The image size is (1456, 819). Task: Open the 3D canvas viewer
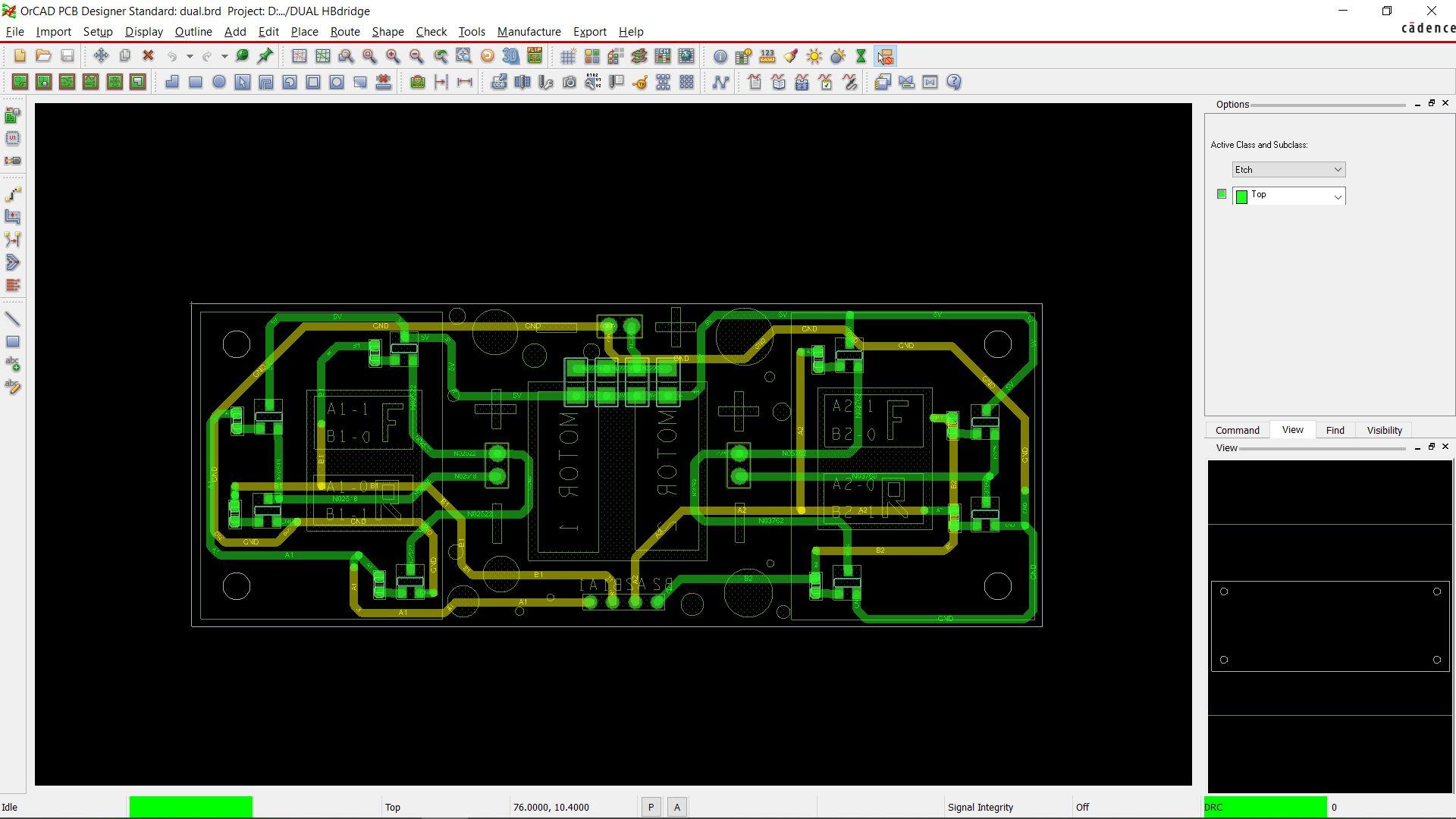(511, 56)
